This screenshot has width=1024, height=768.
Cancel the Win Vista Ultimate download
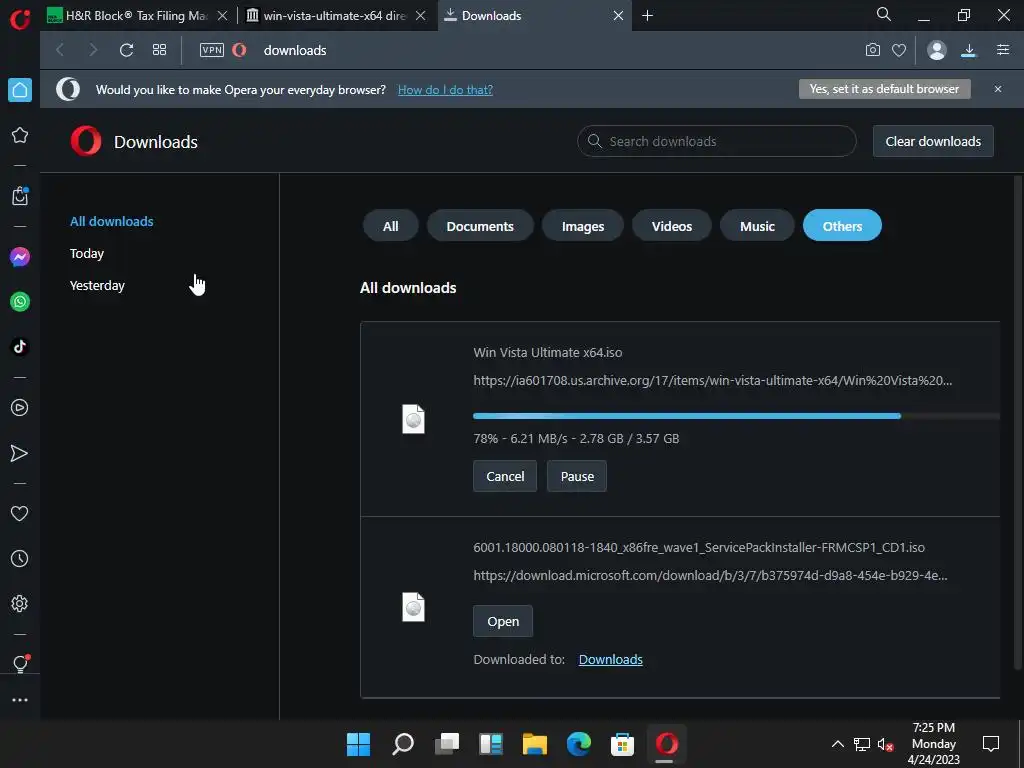[505, 476]
